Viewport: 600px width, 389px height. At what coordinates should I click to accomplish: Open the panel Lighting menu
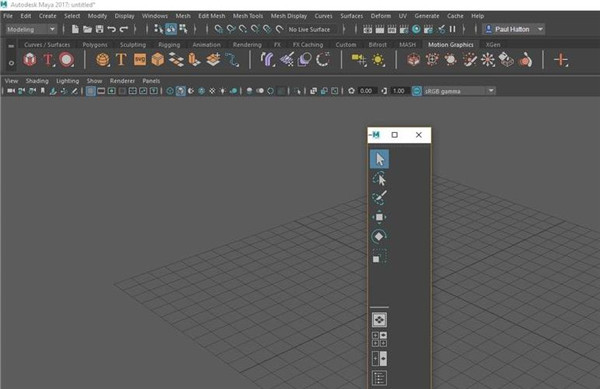(x=67, y=81)
